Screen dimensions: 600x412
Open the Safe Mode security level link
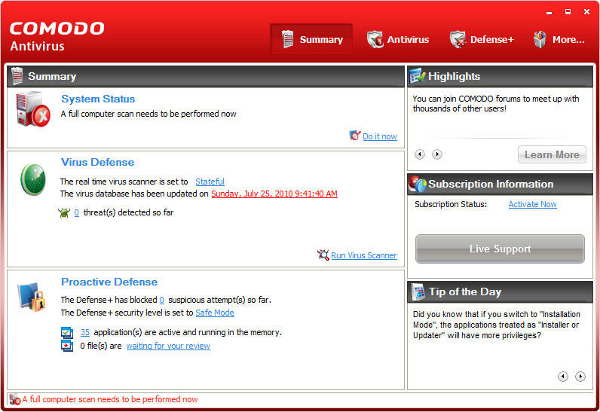[215, 313]
